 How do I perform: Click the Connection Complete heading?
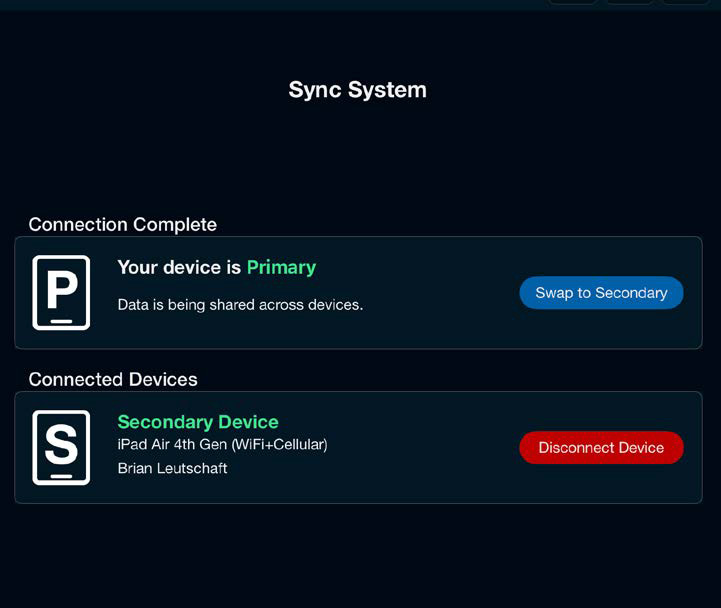[123, 225]
